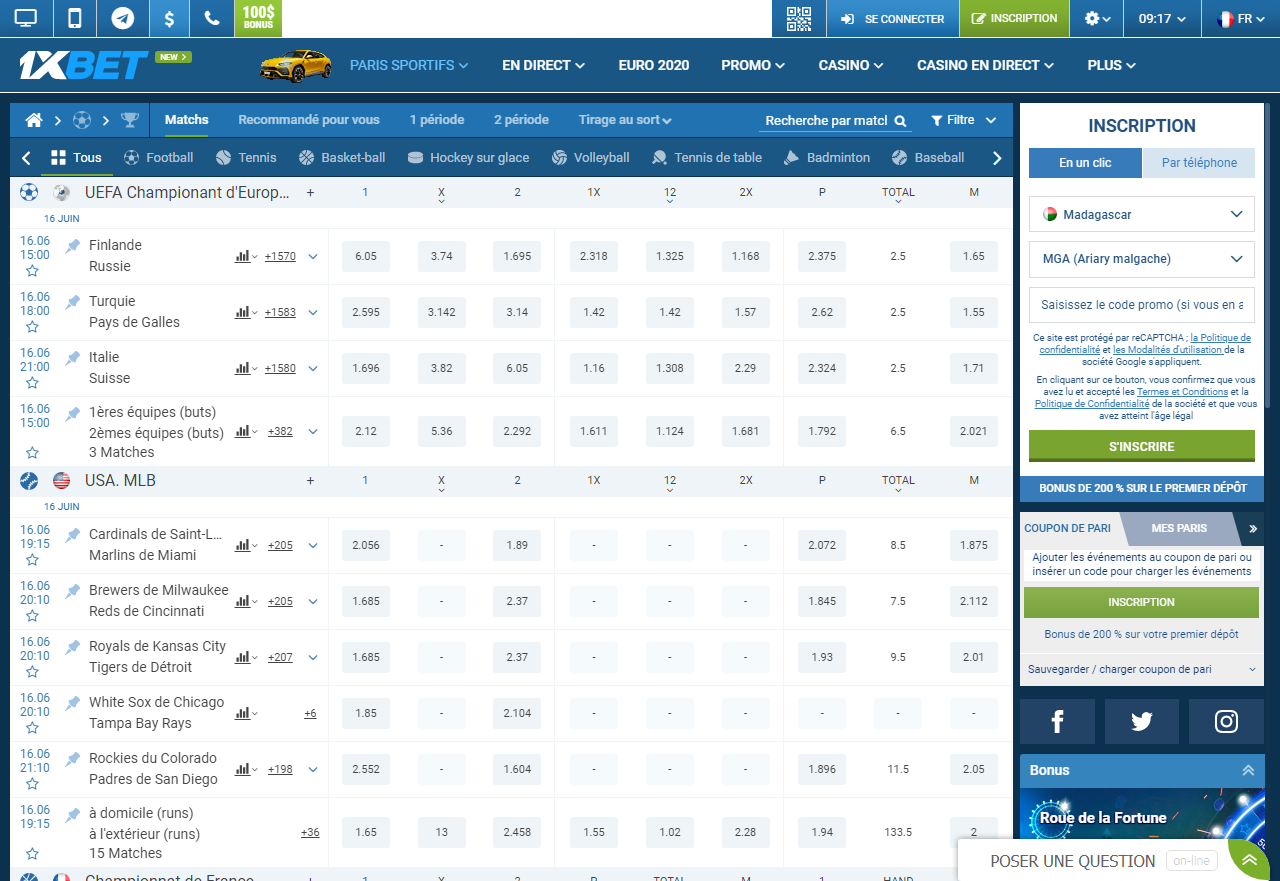Viewport: 1280px width, 881px height.
Task: Open the PARIS SPORTIFS menu
Action: click(409, 65)
